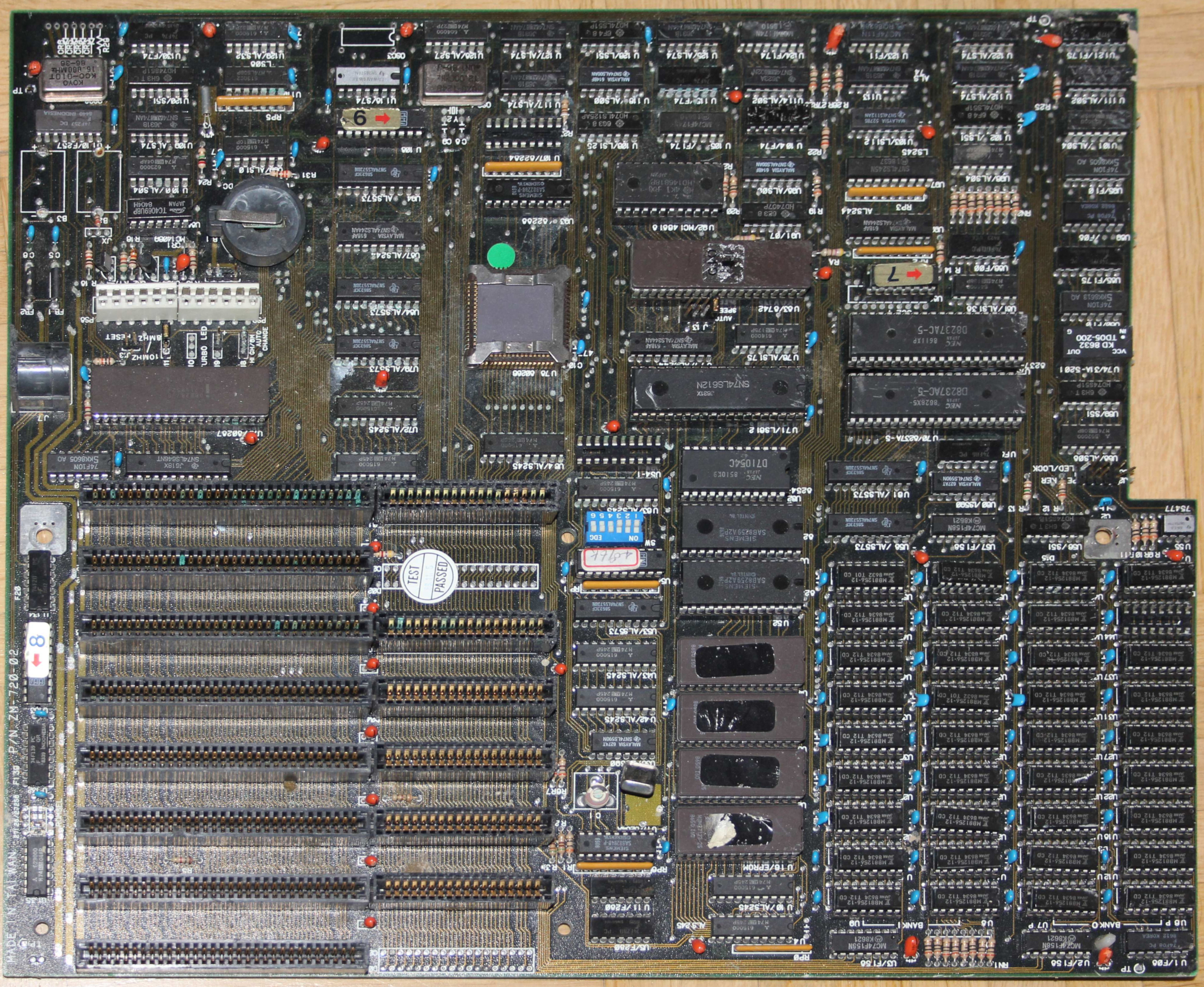Click the TEST PASSED round sticker
The image size is (1204, 987).
428,576
